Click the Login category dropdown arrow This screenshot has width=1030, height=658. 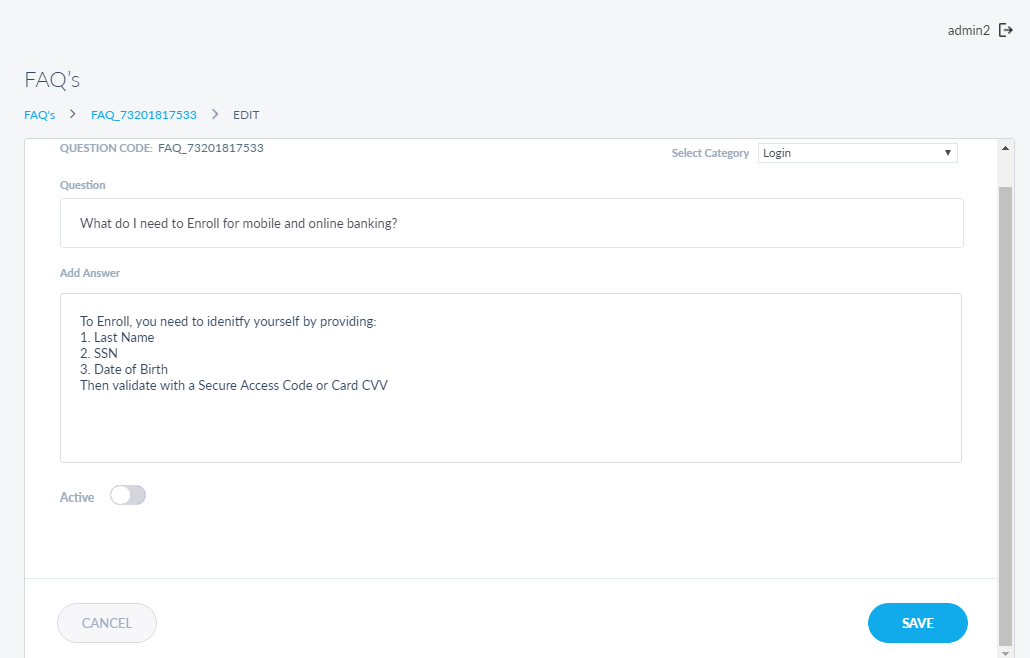pyautogui.click(x=947, y=153)
